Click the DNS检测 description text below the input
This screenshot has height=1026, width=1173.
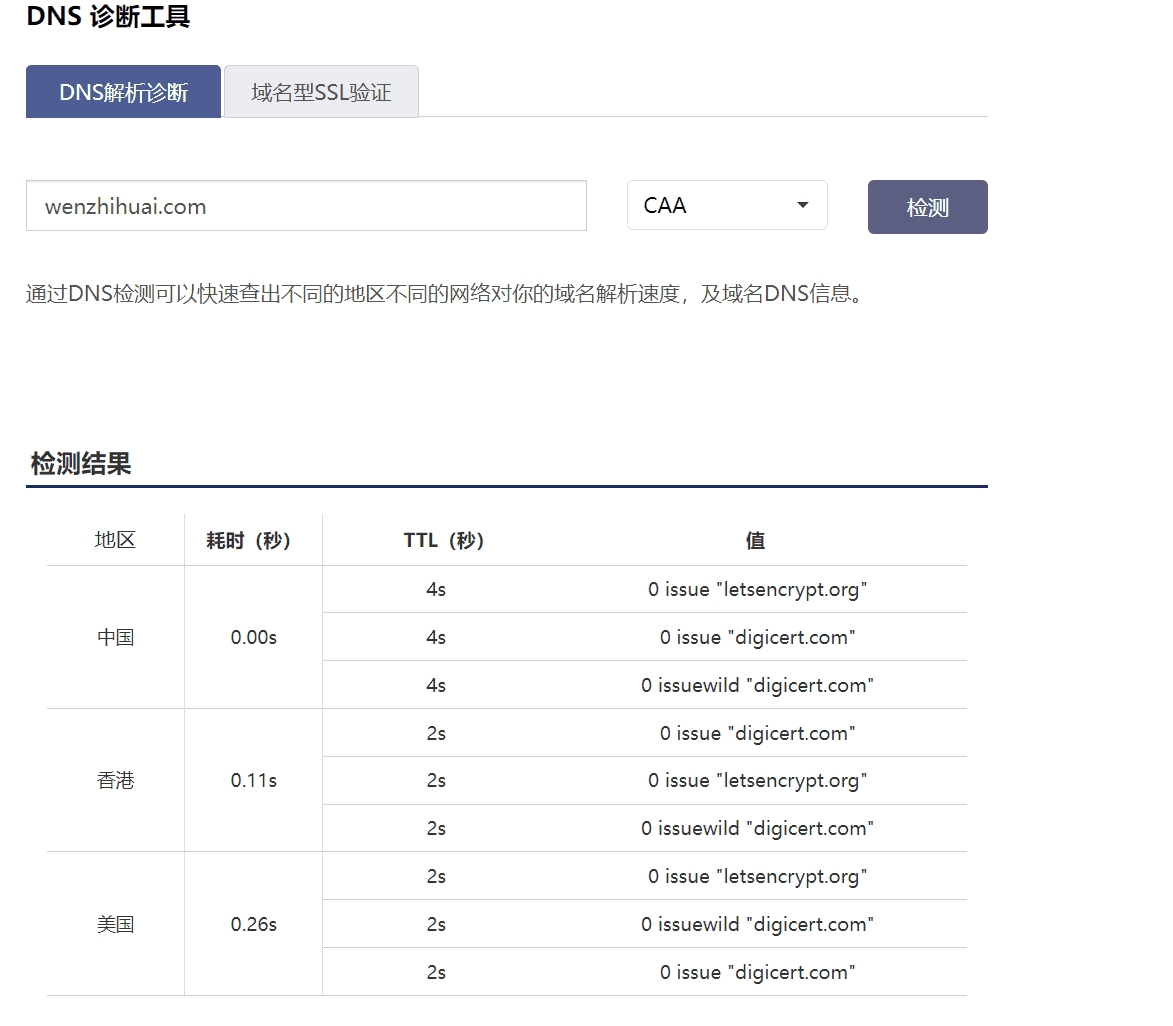pos(443,295)
